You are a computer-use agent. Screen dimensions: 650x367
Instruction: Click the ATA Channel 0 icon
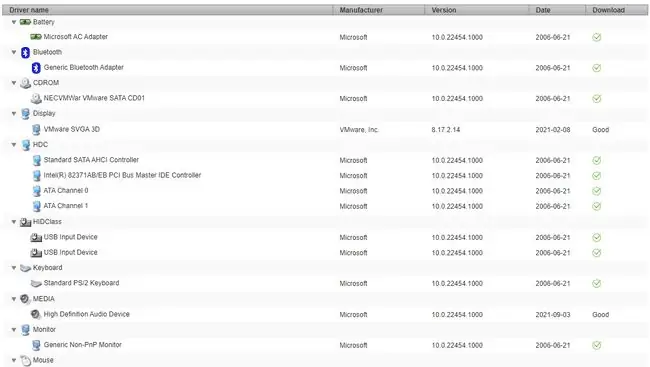[x=36, y=191]
